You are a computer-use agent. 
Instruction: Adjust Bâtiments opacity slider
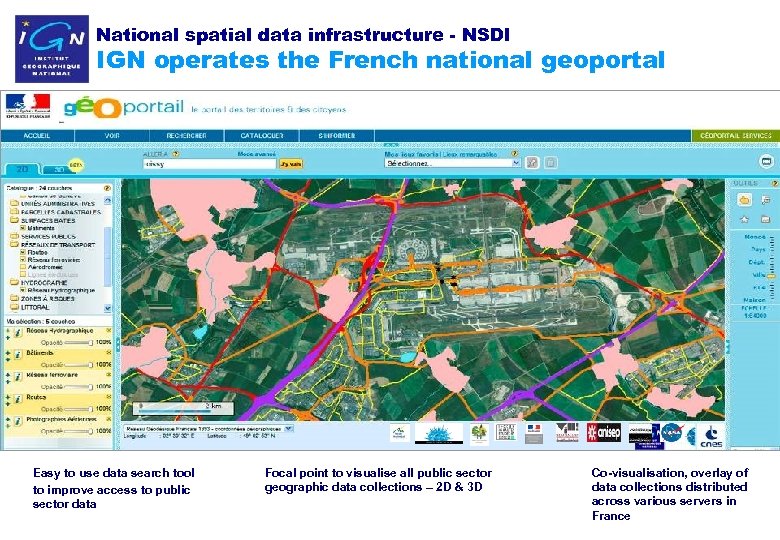click(x=78, y=364)
